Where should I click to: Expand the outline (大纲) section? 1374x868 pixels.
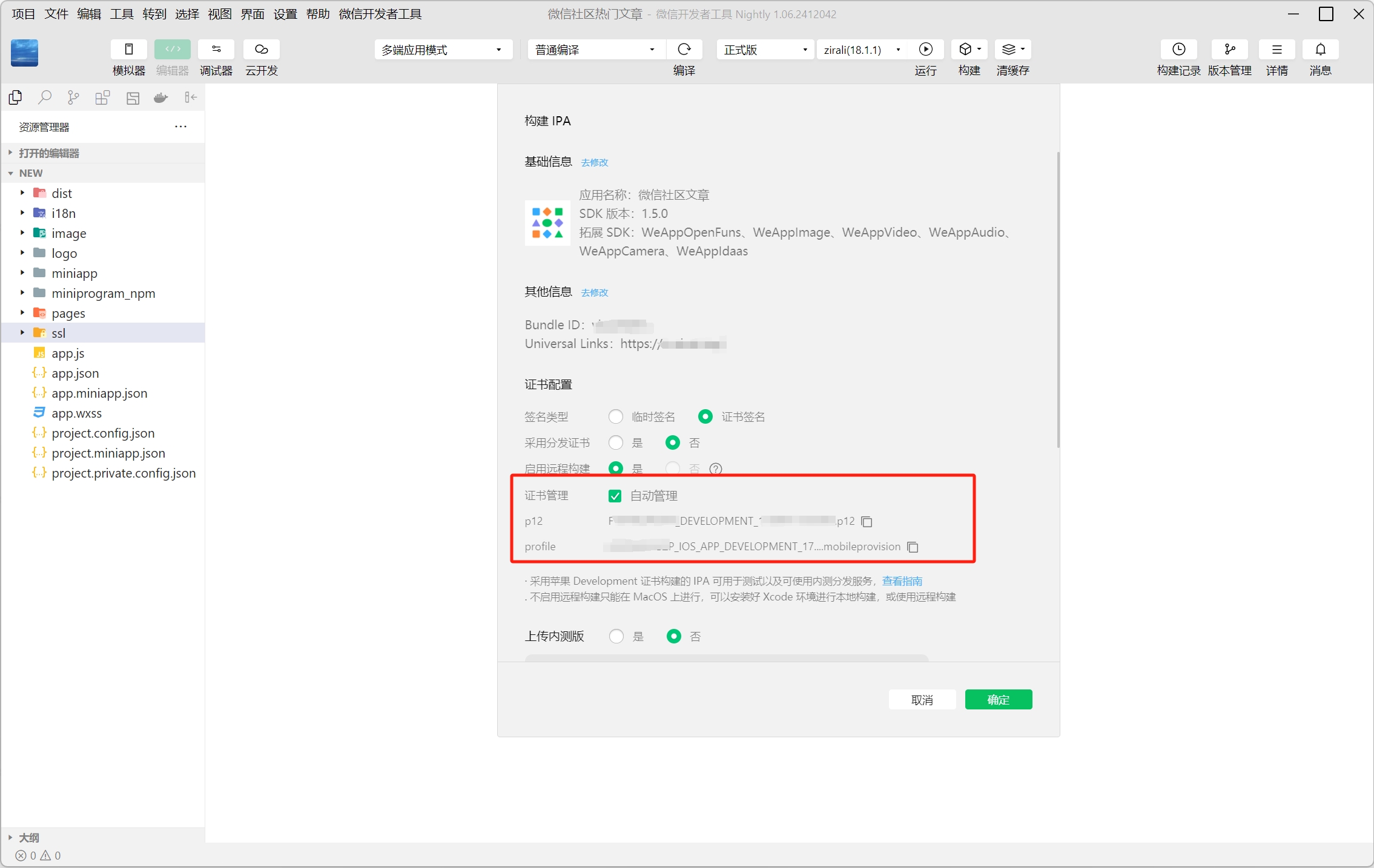point(103,838)
